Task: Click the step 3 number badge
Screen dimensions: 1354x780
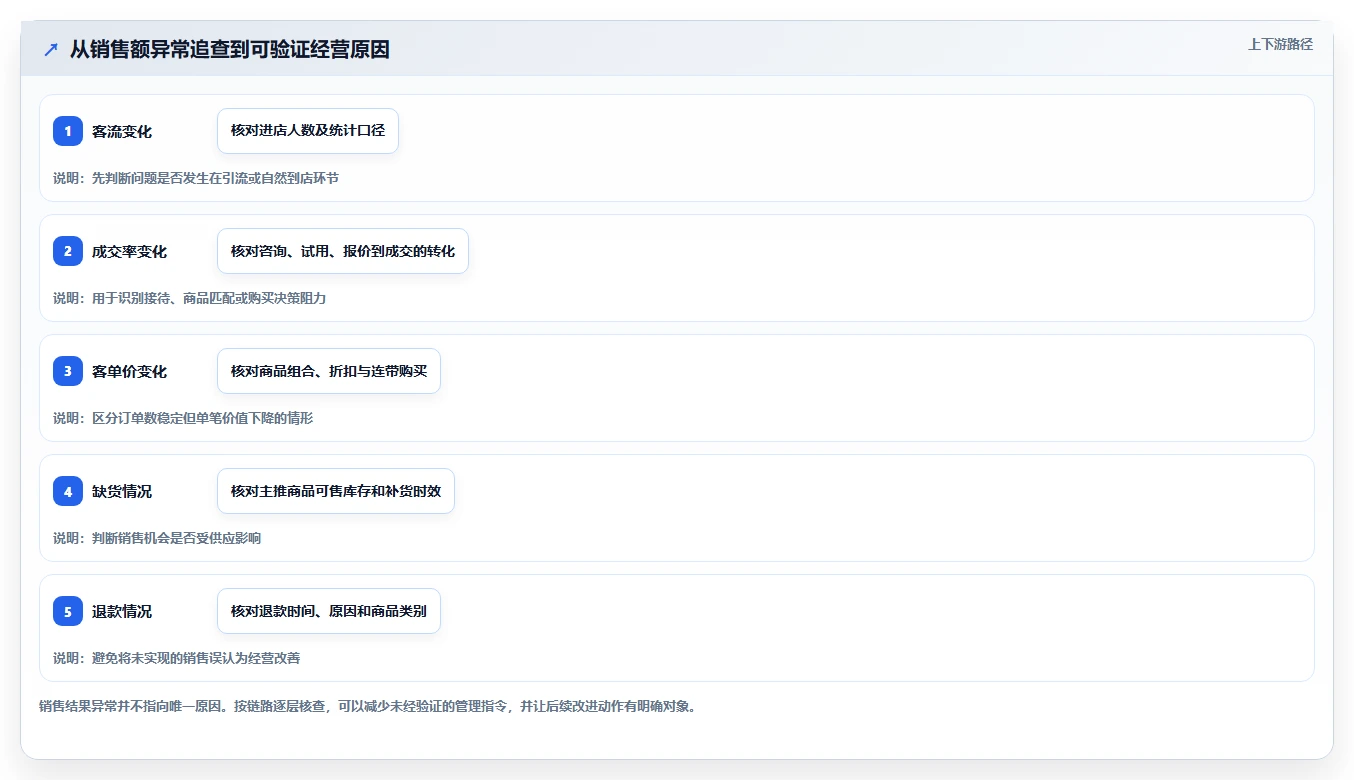Action: pyautogui.click(x=68, y=371)
